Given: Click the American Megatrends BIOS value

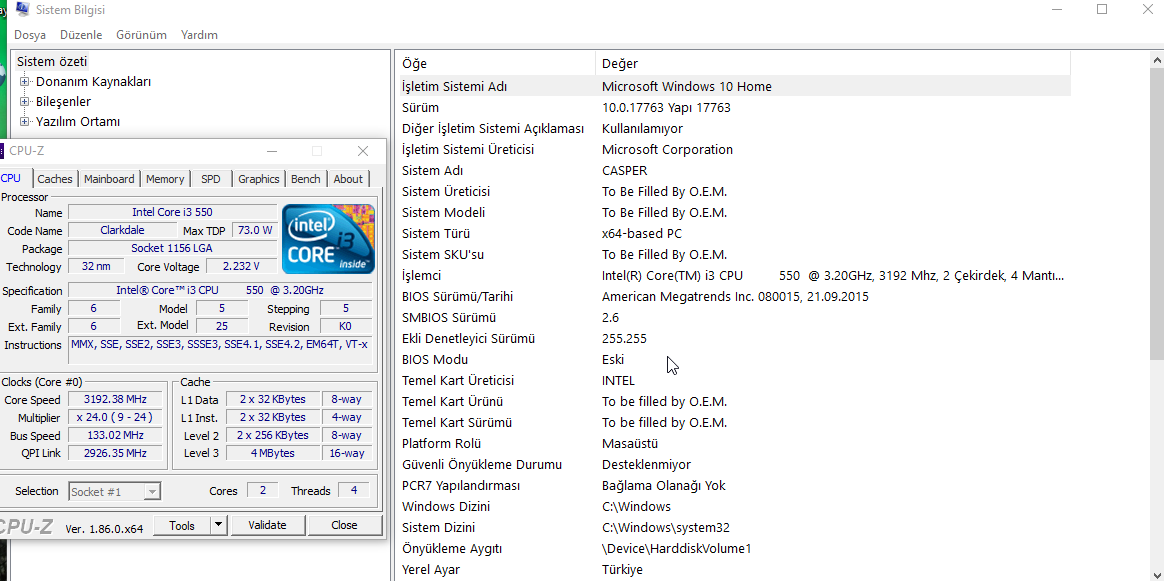Looking at the screenshot, I should [x=735, y=297].
